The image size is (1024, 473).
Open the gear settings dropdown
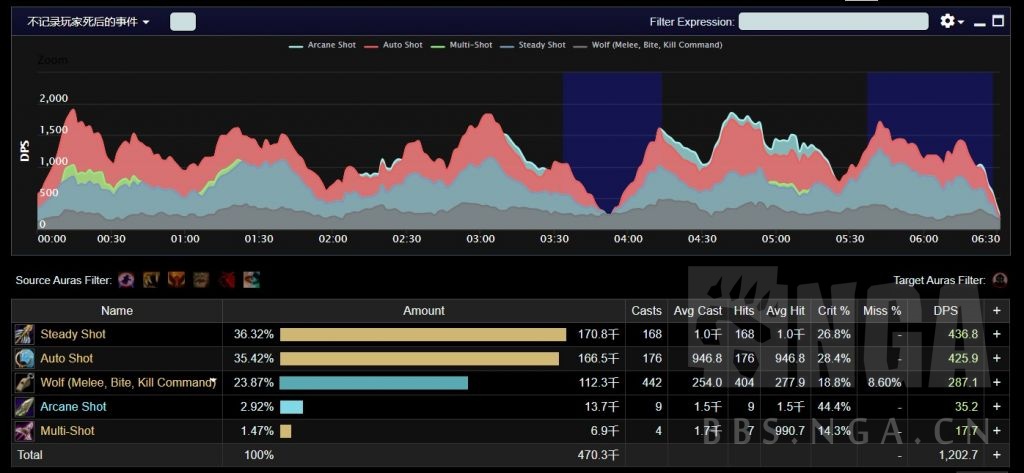tap(951, 21)
